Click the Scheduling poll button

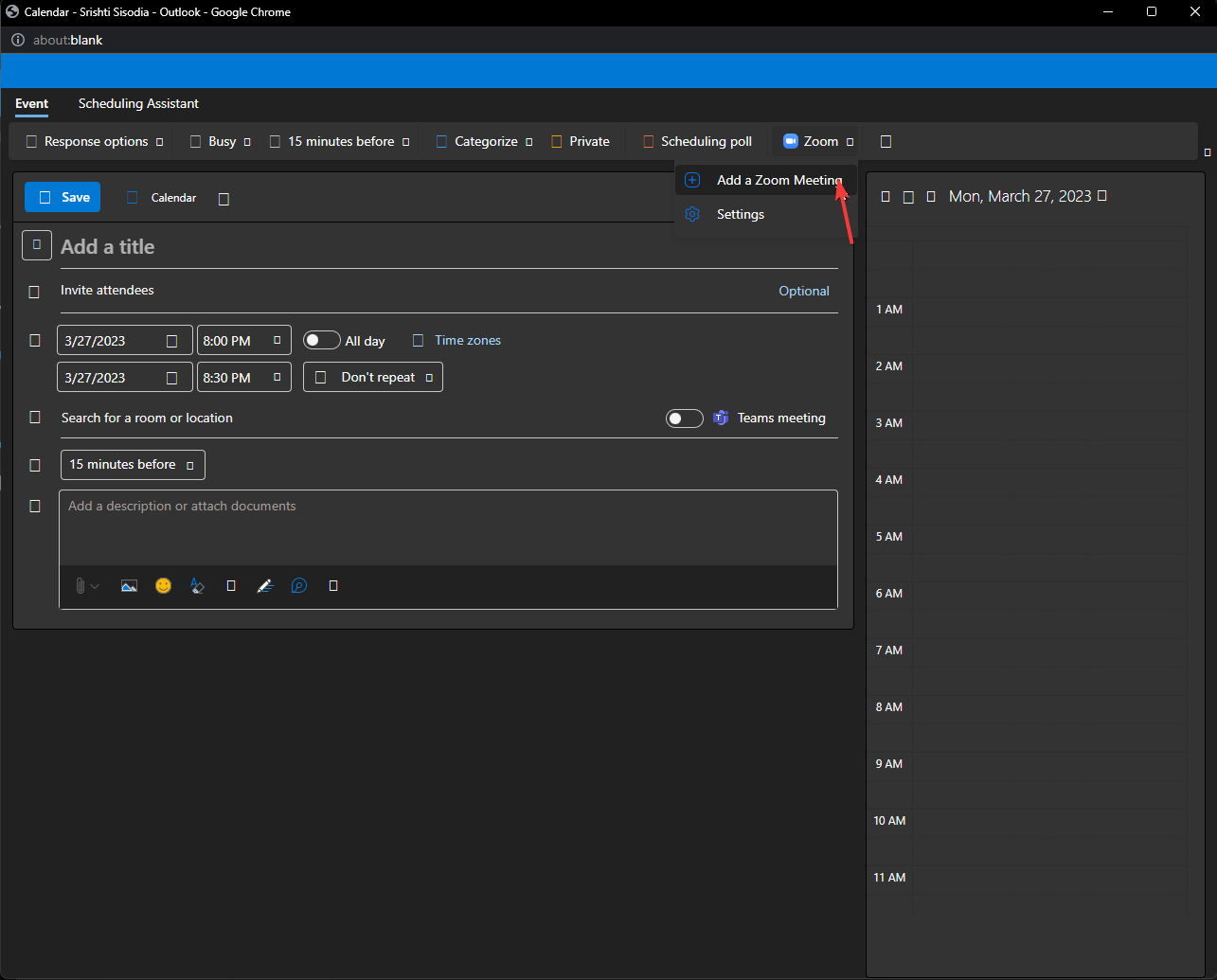[698, 141]
